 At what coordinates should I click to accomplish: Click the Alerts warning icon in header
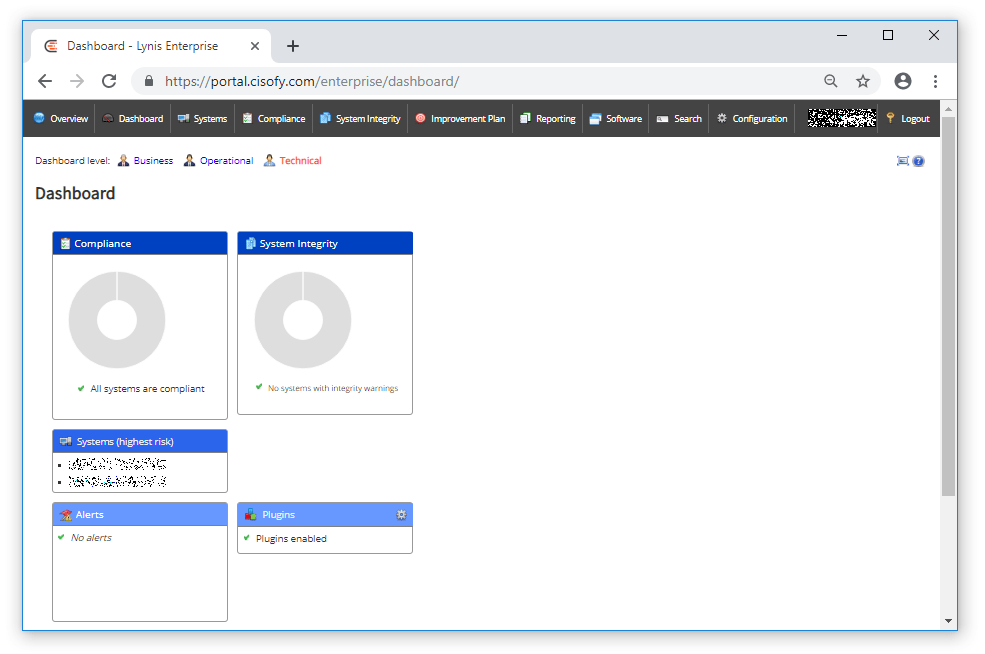click(x=65, y=515)
